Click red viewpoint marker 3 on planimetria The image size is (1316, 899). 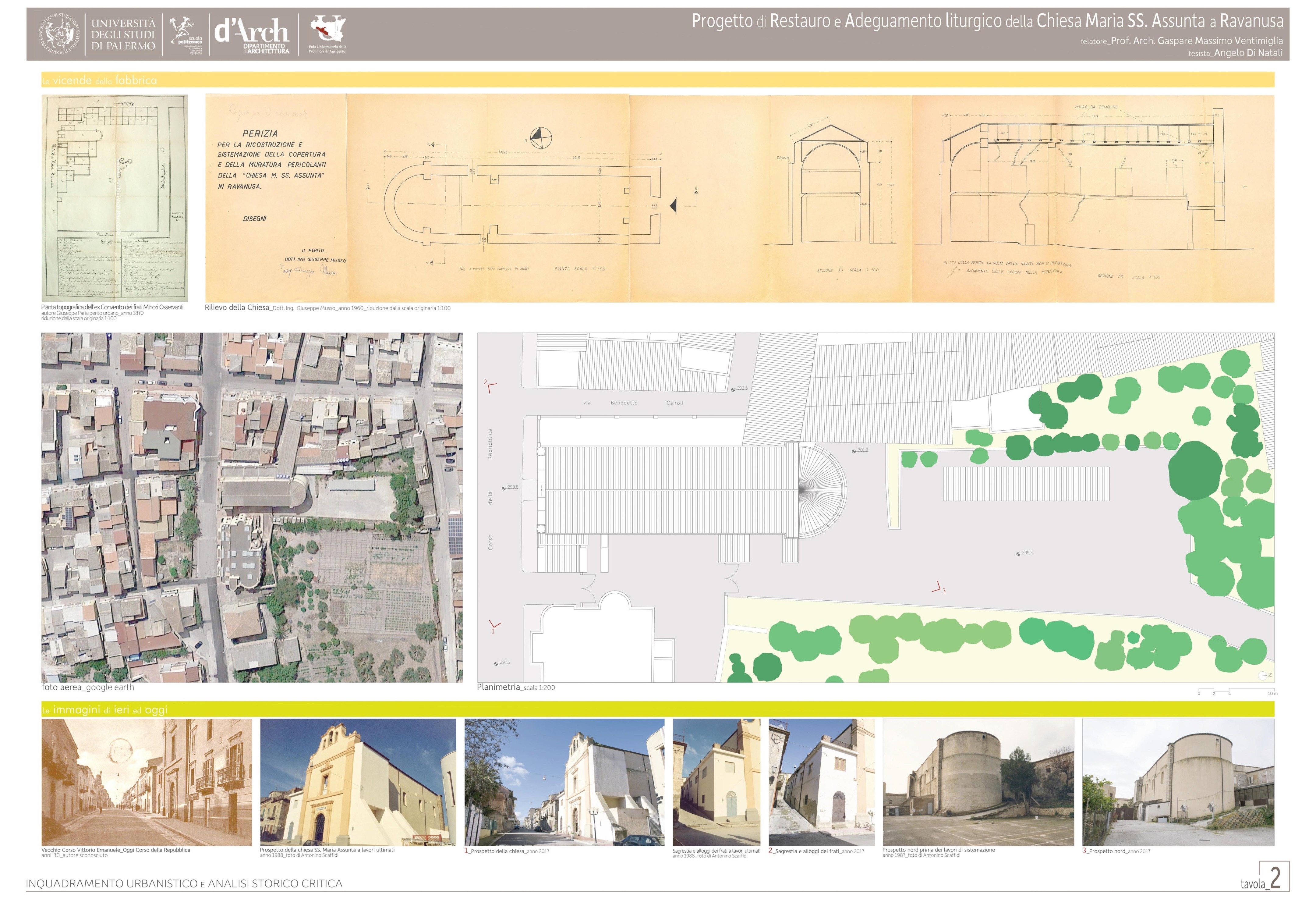pos(938,588)
